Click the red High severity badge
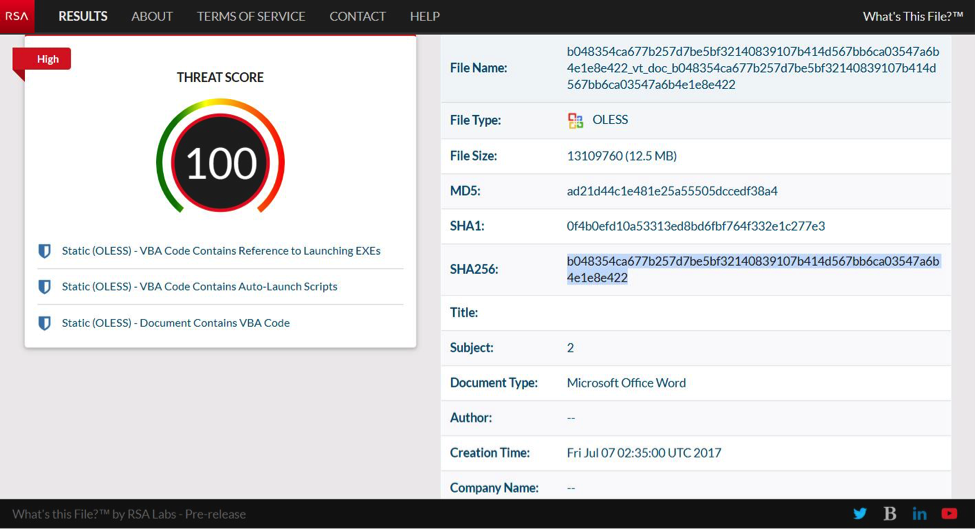 [x=46, y=59]
